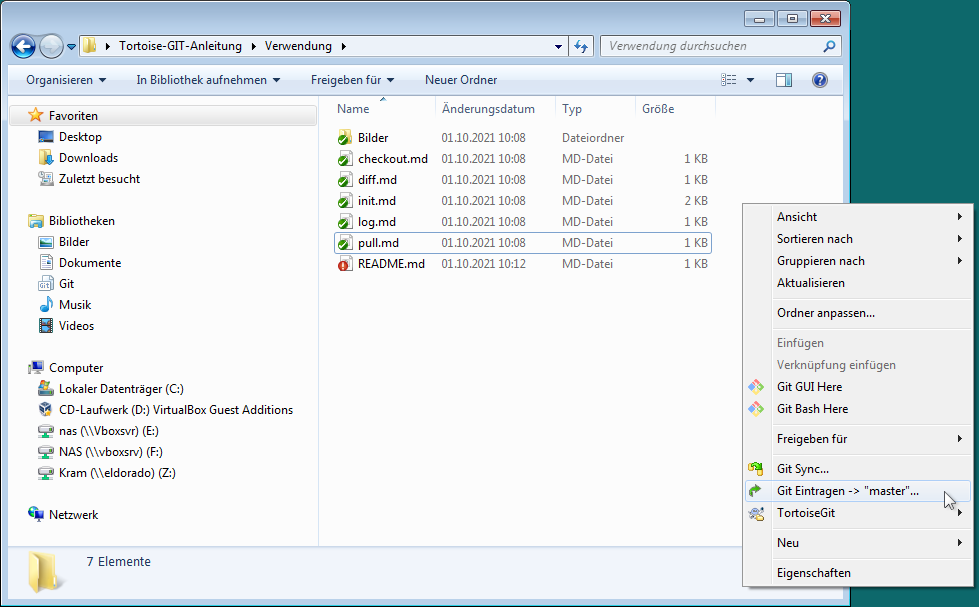This screenshot has height=607, width=979.
Task: Choose 'Git Eintragen -> "master"...' commit entry
Action: click(x=858, y=491)
